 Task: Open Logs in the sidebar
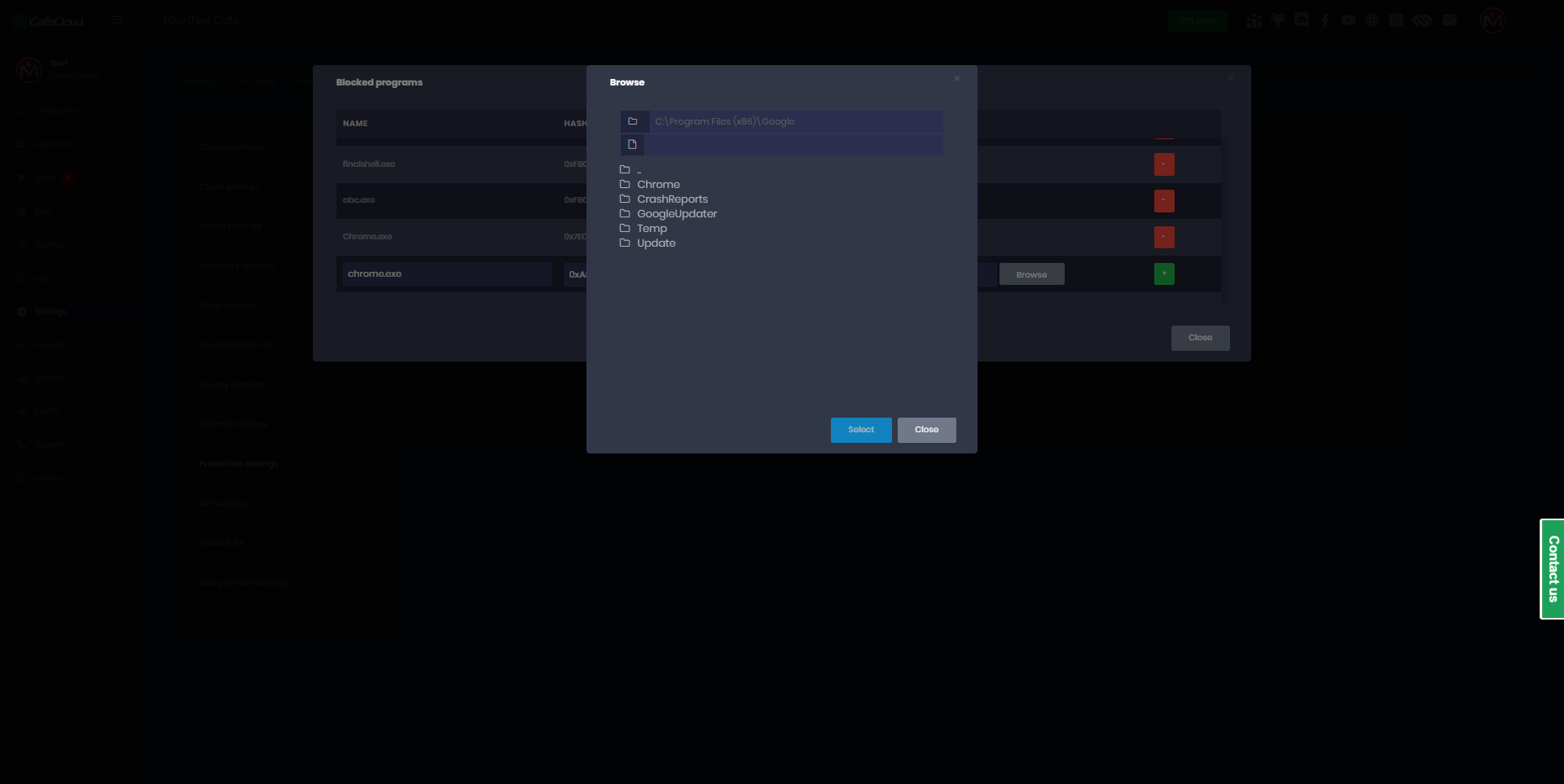tap(35, 278)
